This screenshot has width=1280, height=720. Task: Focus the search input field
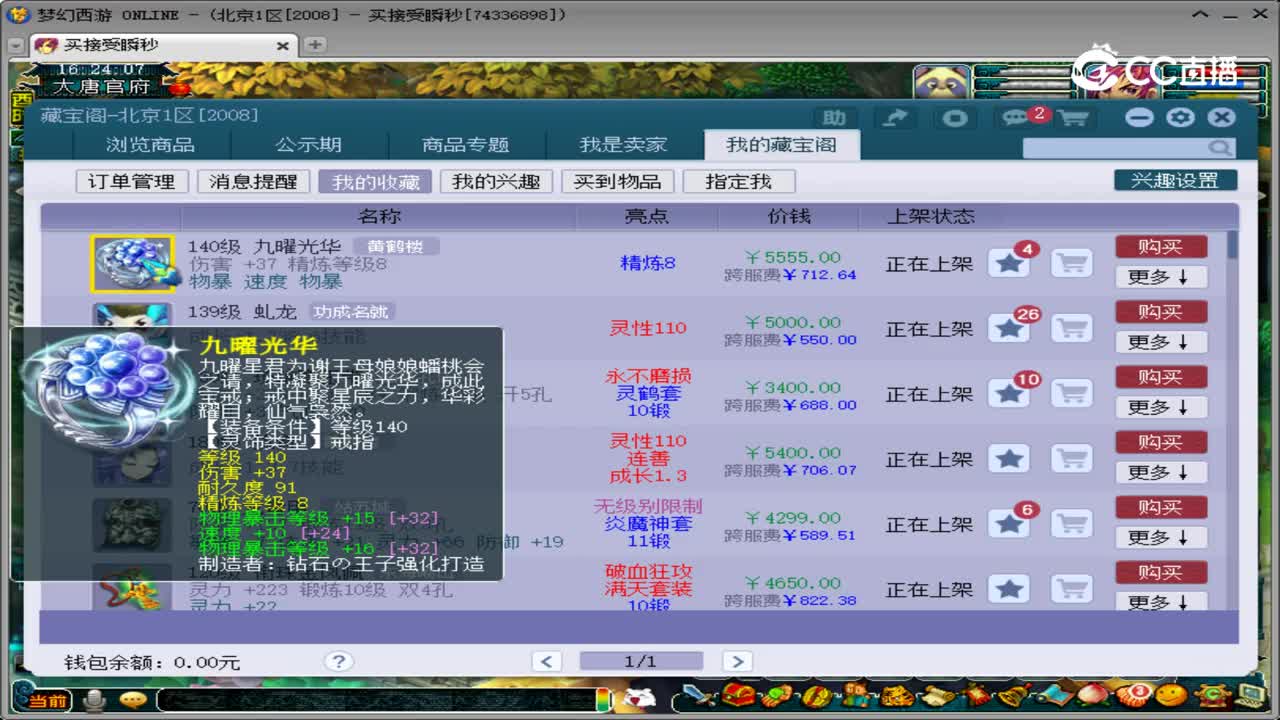pos(1116,148)
